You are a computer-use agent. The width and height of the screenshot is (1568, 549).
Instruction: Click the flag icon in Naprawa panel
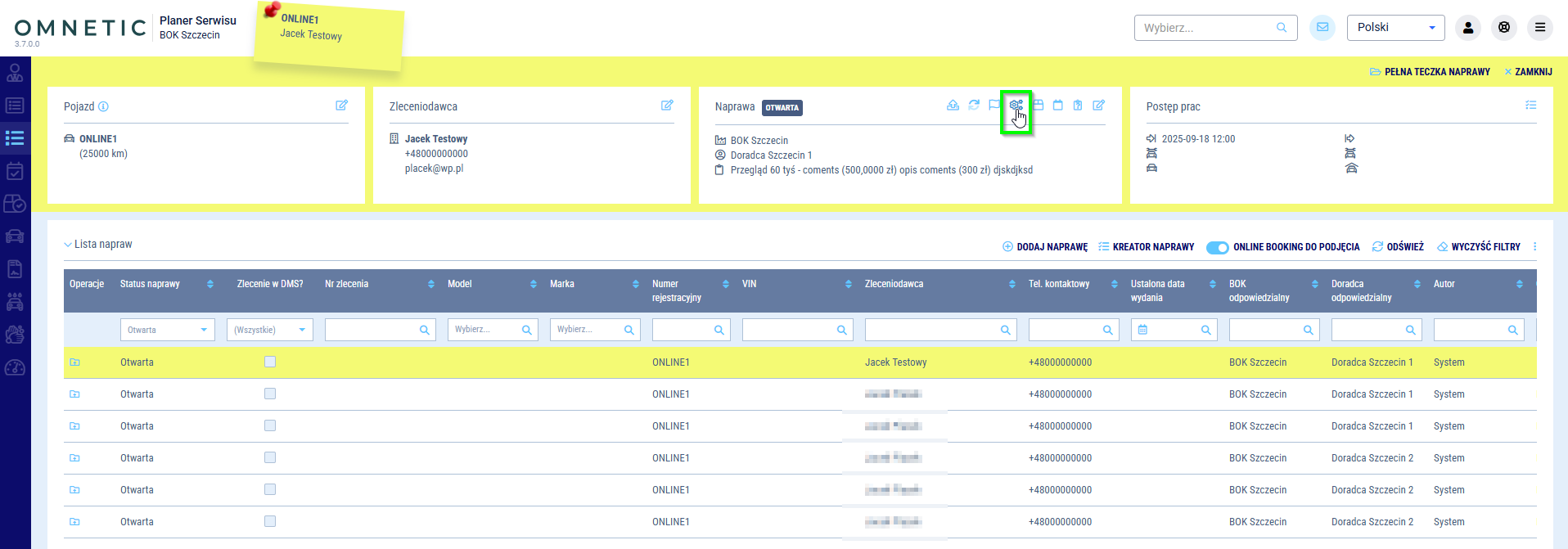[994, 106]
